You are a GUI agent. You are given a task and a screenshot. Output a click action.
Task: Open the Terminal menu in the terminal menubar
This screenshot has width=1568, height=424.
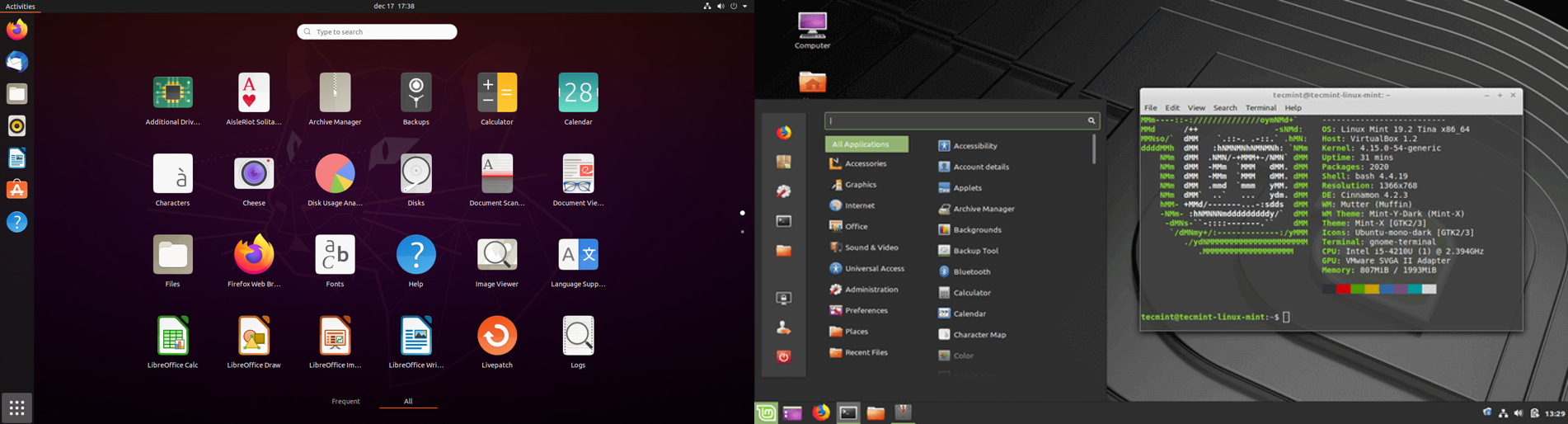click(x=1260, y=108)
